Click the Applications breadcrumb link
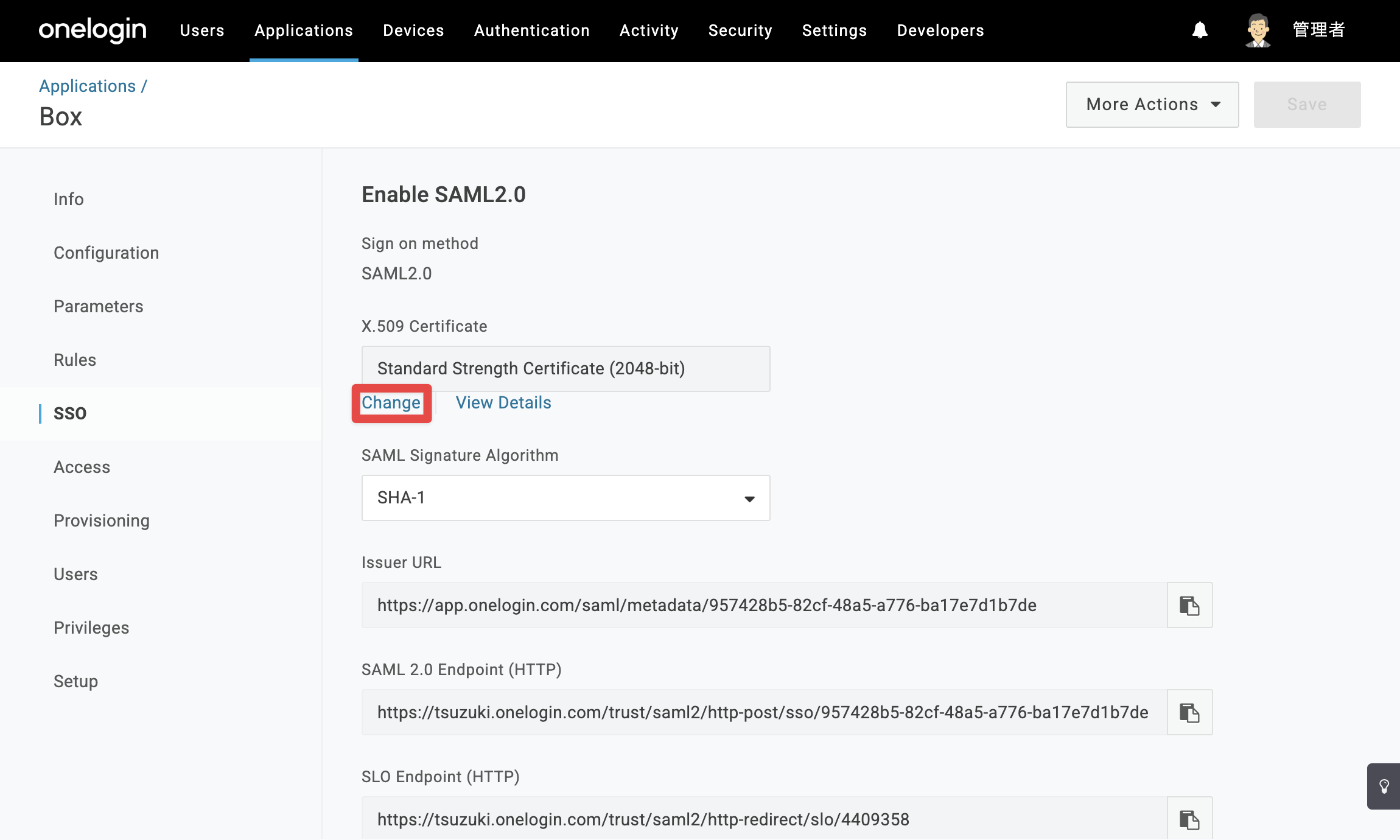Image resolution: width=1400 pixels, height=840 pixels. coord(88,86)
